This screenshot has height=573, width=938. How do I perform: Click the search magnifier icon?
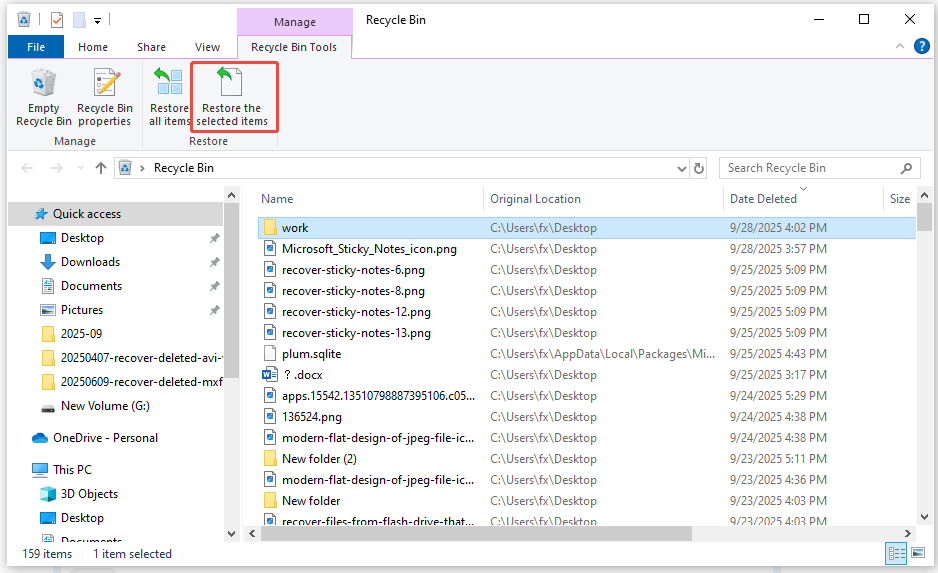click(x=906, y=169)
